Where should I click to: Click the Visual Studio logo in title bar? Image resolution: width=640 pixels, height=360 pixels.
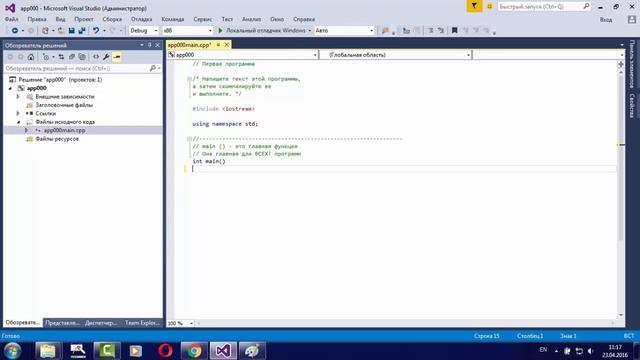(10, 8)
